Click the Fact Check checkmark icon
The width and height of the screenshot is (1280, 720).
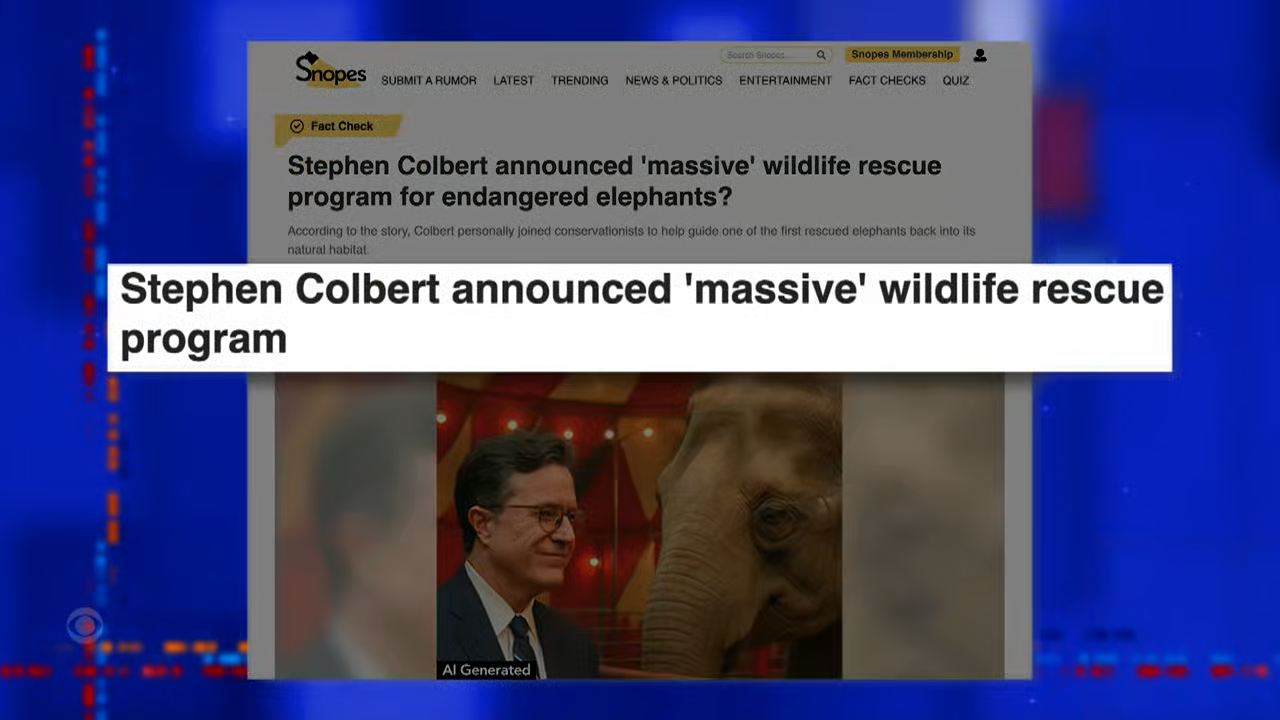[x=296, y=126]
